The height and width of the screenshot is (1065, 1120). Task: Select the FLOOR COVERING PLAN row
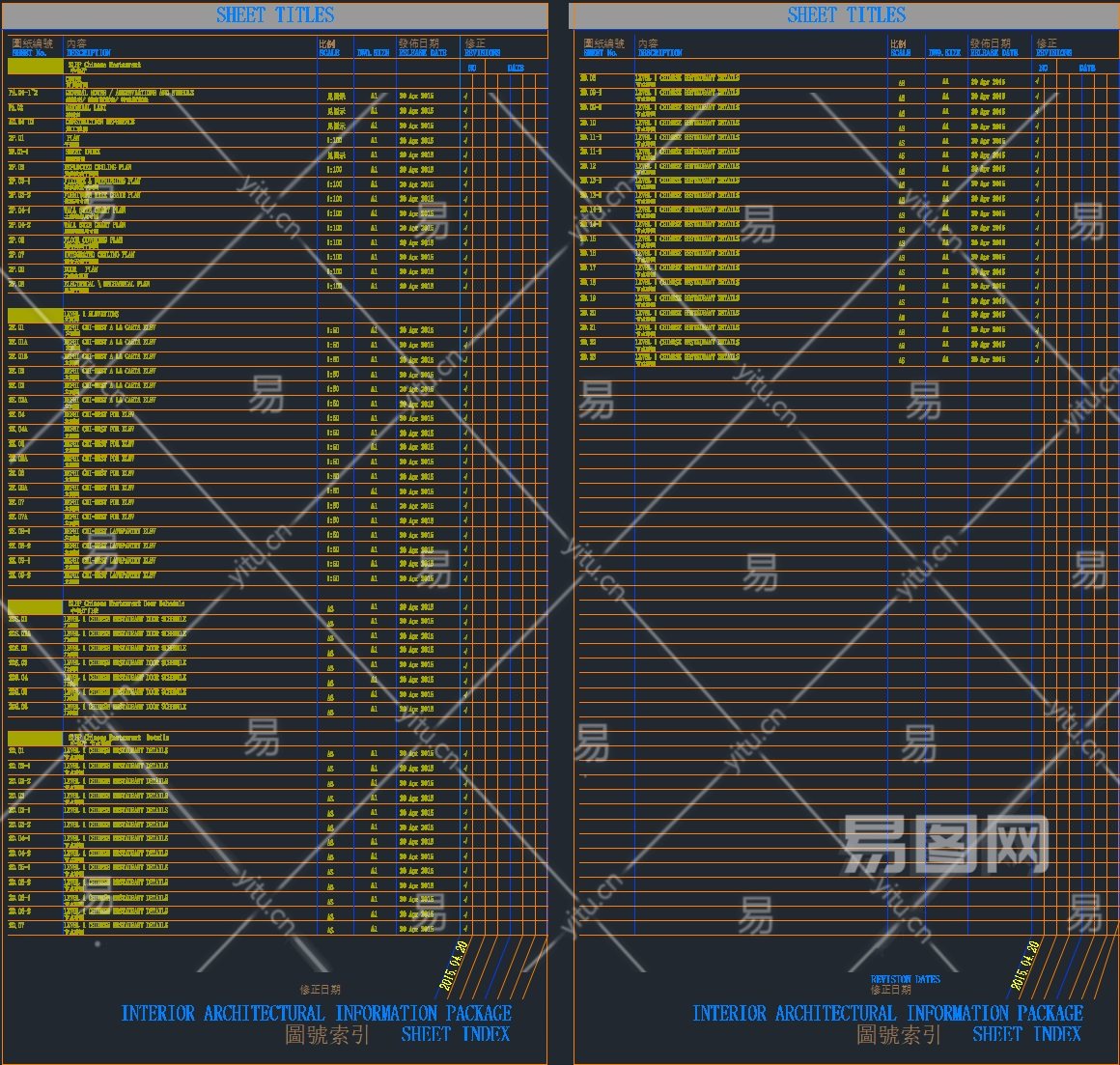94,240
